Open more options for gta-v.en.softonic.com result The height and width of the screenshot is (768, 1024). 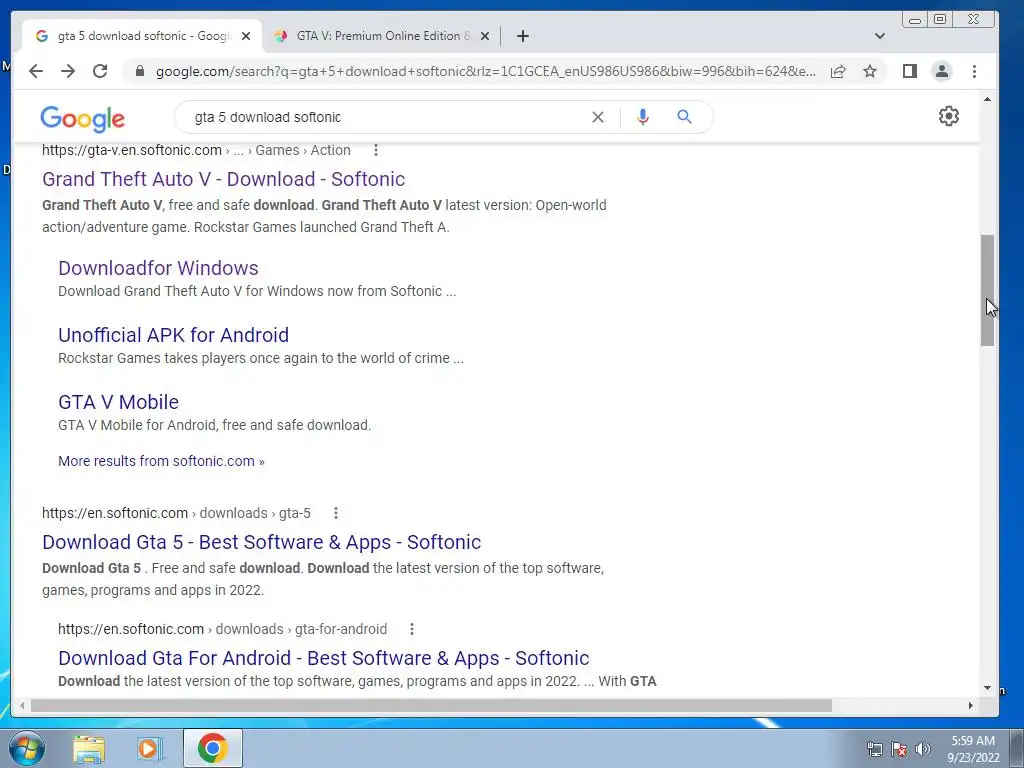[x=376, y=150]
